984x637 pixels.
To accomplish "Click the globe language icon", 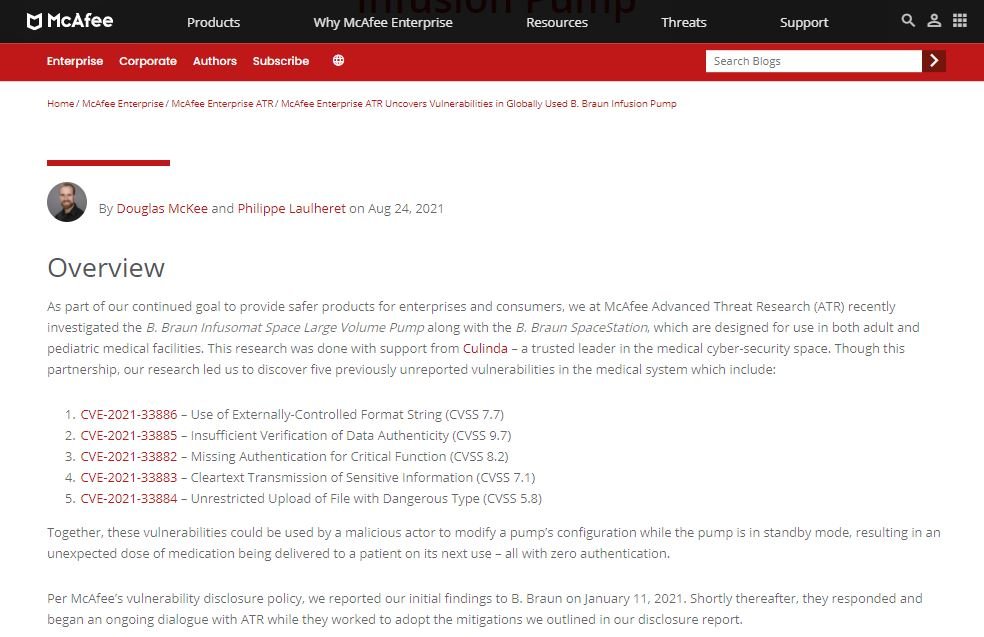I will coord(338,60).
